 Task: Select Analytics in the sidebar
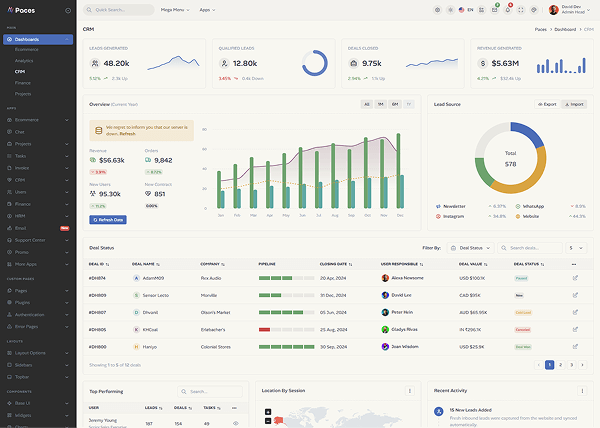pyautogui.click(x=24, y=60)
